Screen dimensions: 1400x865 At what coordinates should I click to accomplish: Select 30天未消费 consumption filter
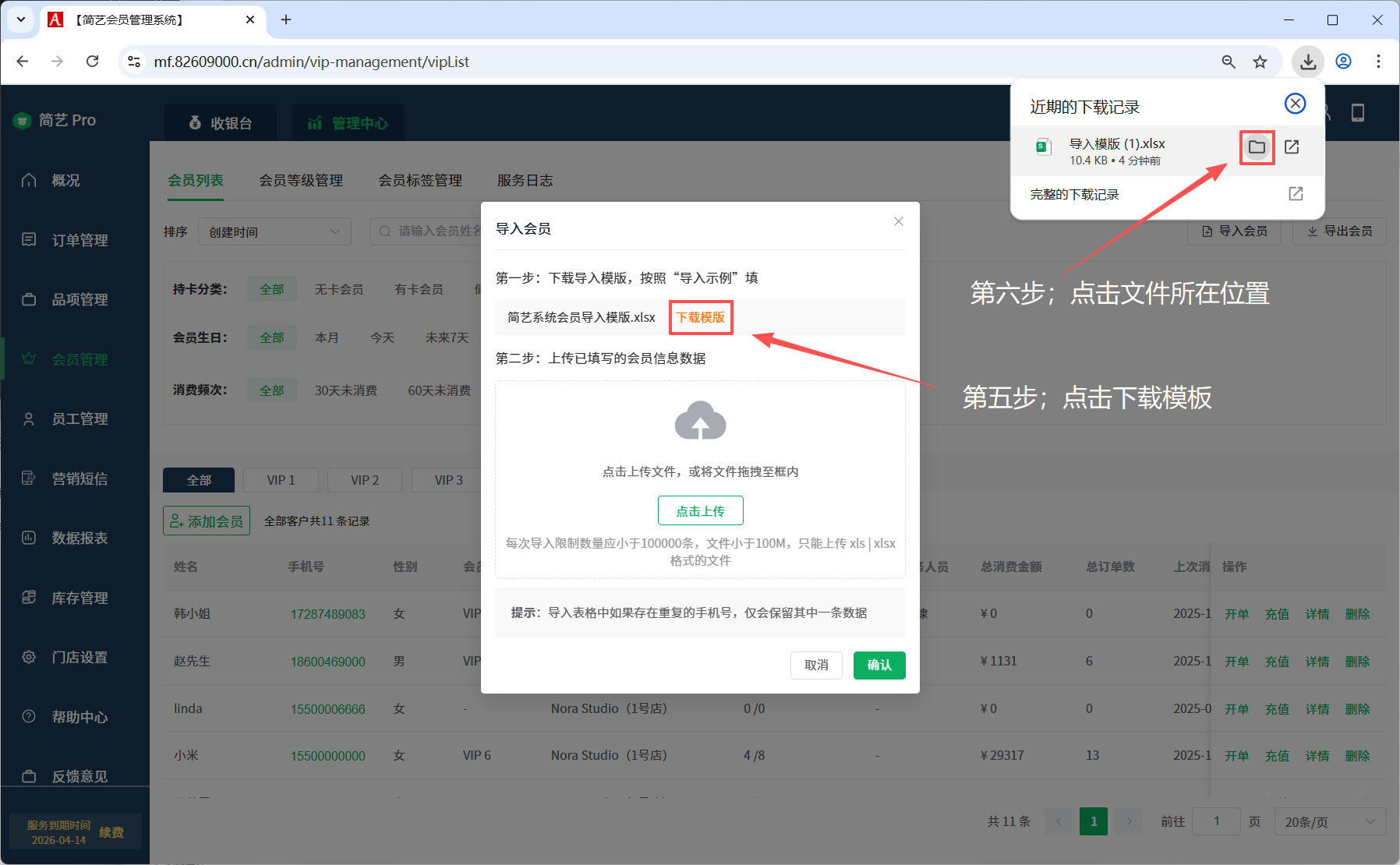point(345,390)
